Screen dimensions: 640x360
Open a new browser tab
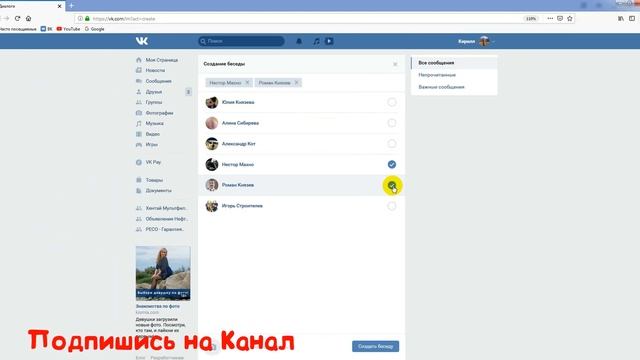[x=71, y=6]
